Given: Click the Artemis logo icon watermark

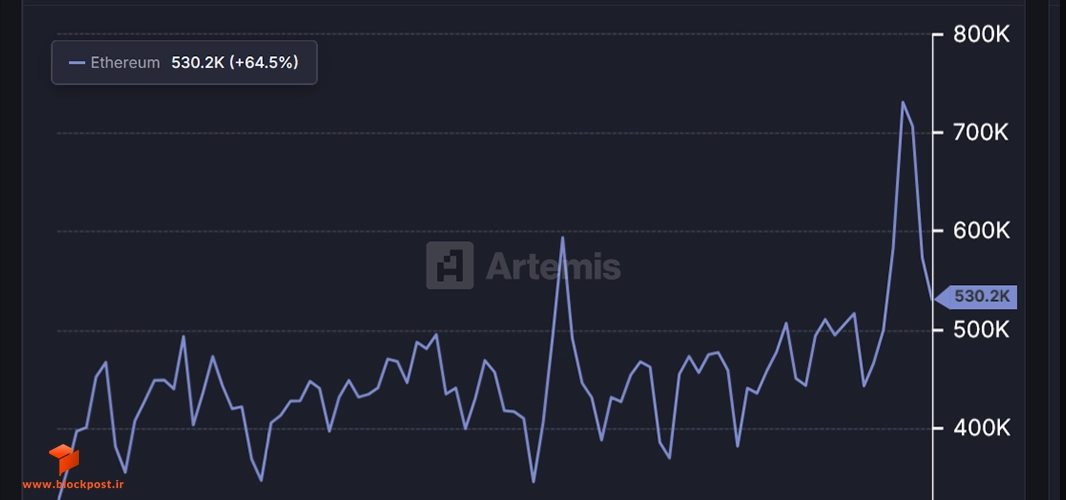Looking at the screenshot, I should tap(449, 265).
